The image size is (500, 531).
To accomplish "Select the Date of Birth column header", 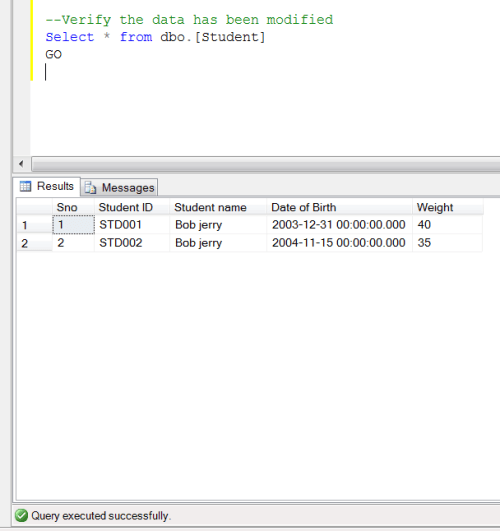I will (x=339, y=207).
